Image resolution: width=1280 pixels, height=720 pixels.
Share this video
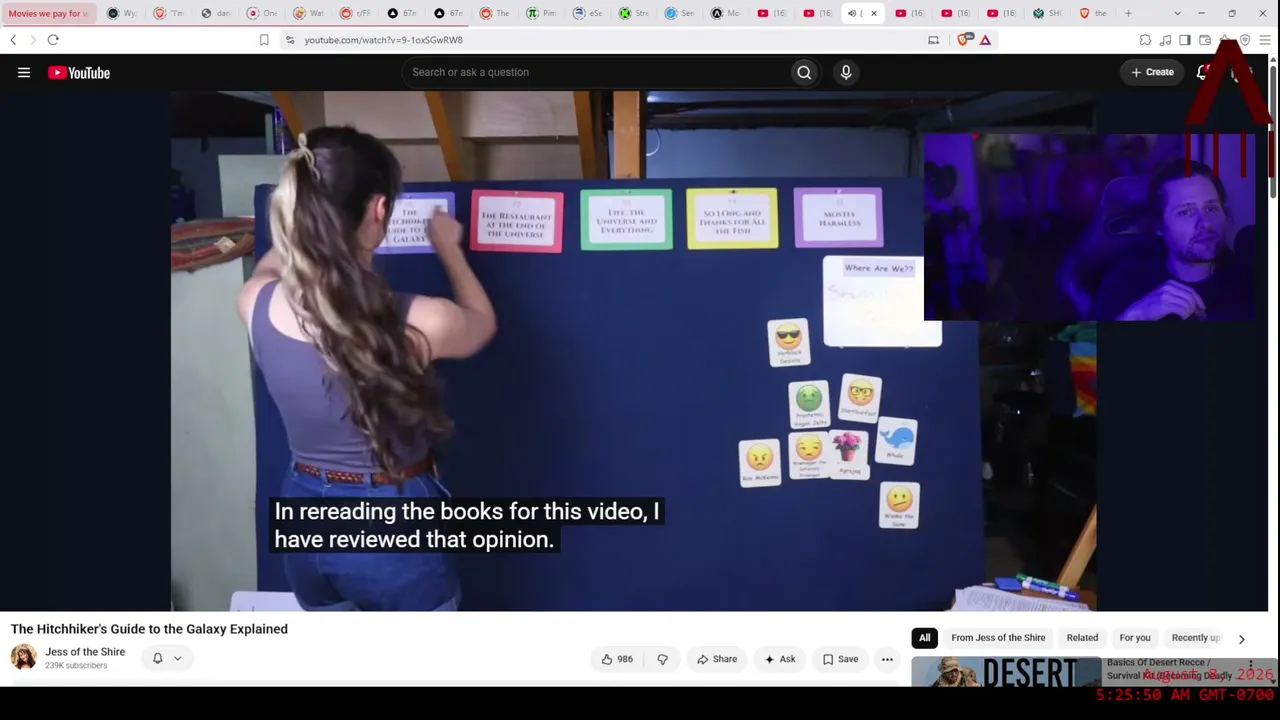pyautogui.click(x=717, y=659)
